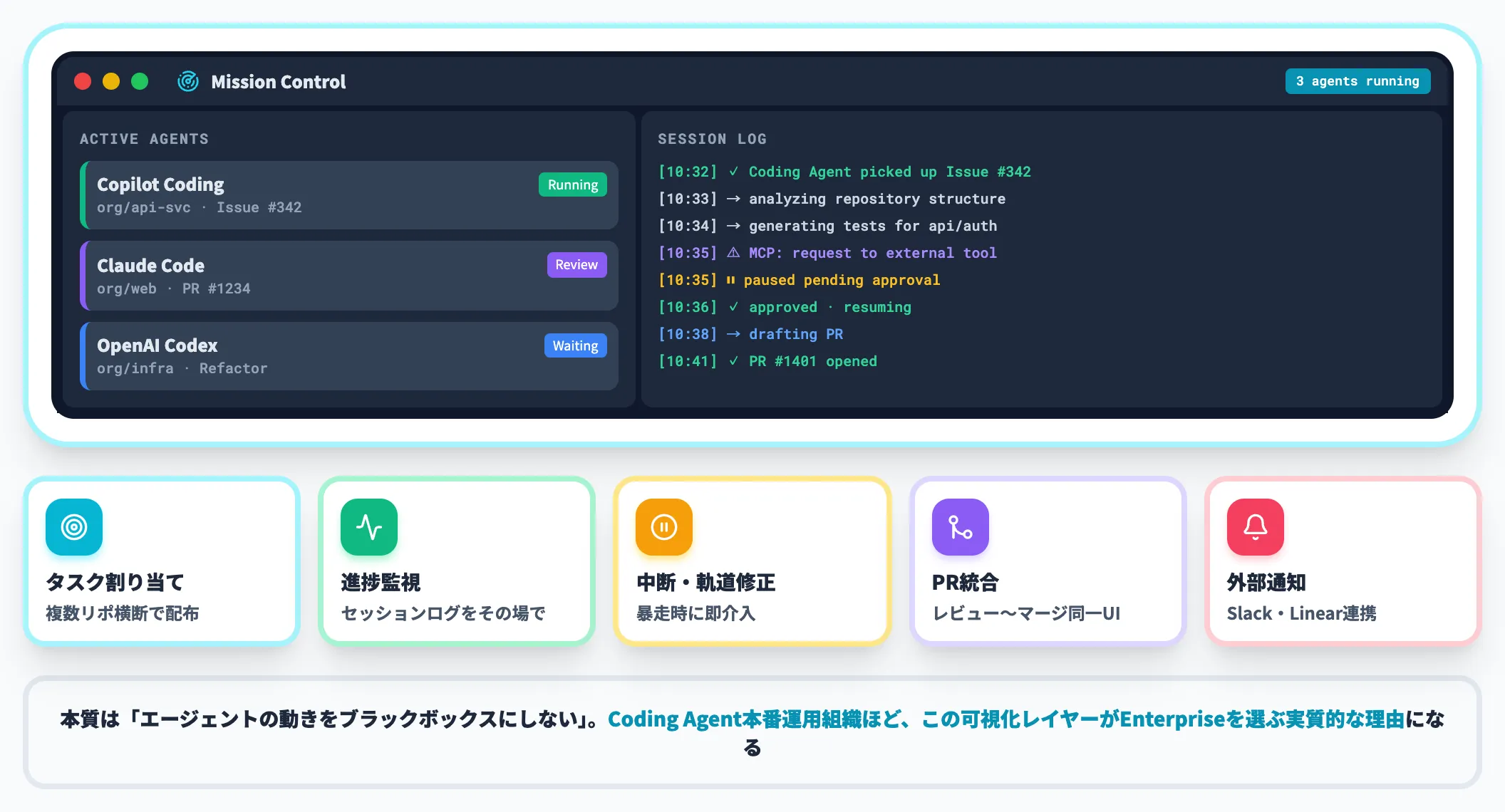The height and width of the screenshot is (812, 1505).
Task: Click the green maximize window dot
Action: pyautogui.click(x=140, y=82)
